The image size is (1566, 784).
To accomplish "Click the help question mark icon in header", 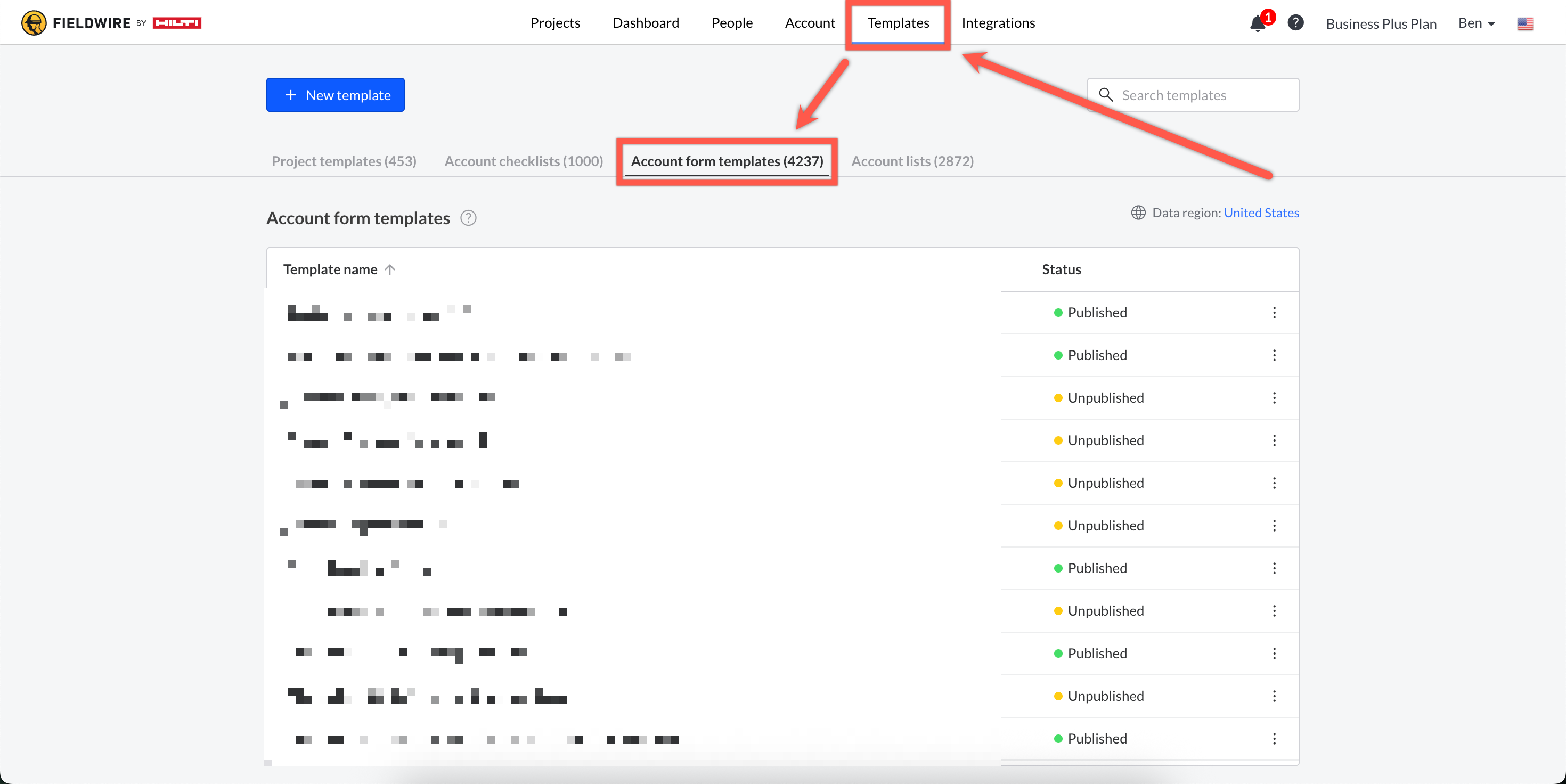I will pyautogui.click(x=1295, y=23).
